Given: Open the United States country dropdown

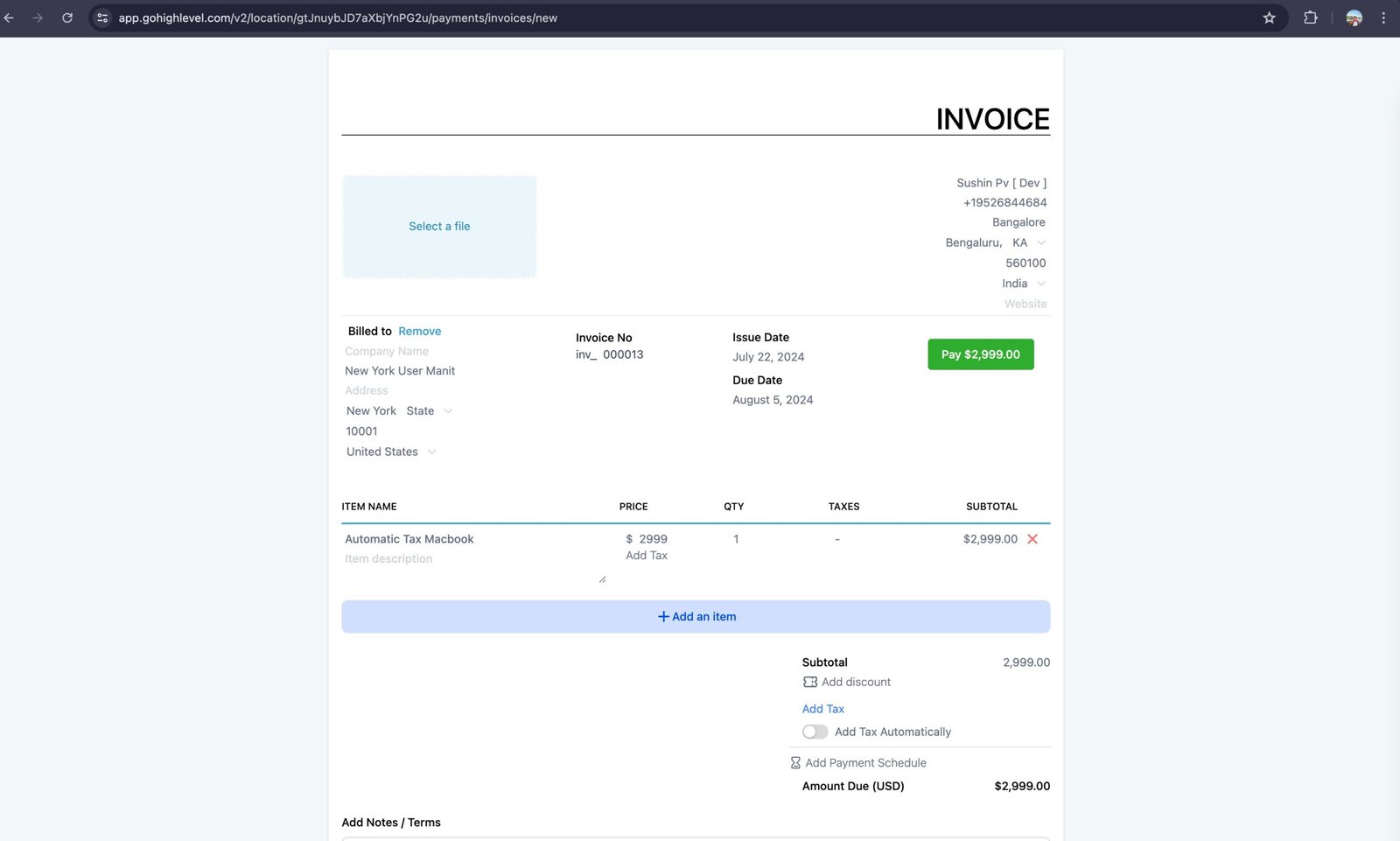Looking at the screenshot, I should 431,452.
